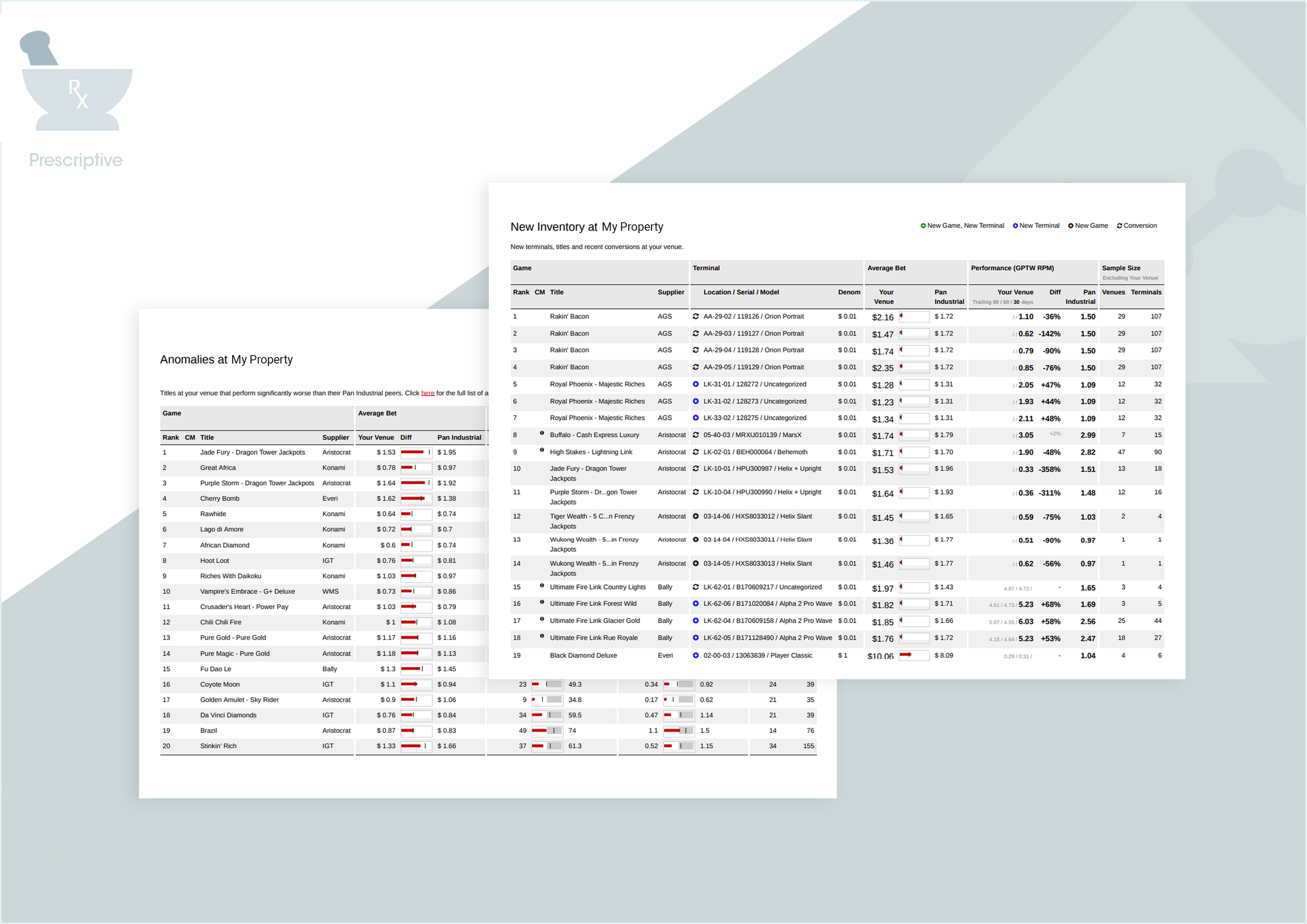This screenshot has width=1307, height=924.
Task: Click the CM marker on the Buffalo - Cash Express Luxury row
Action: coord(541,433)
